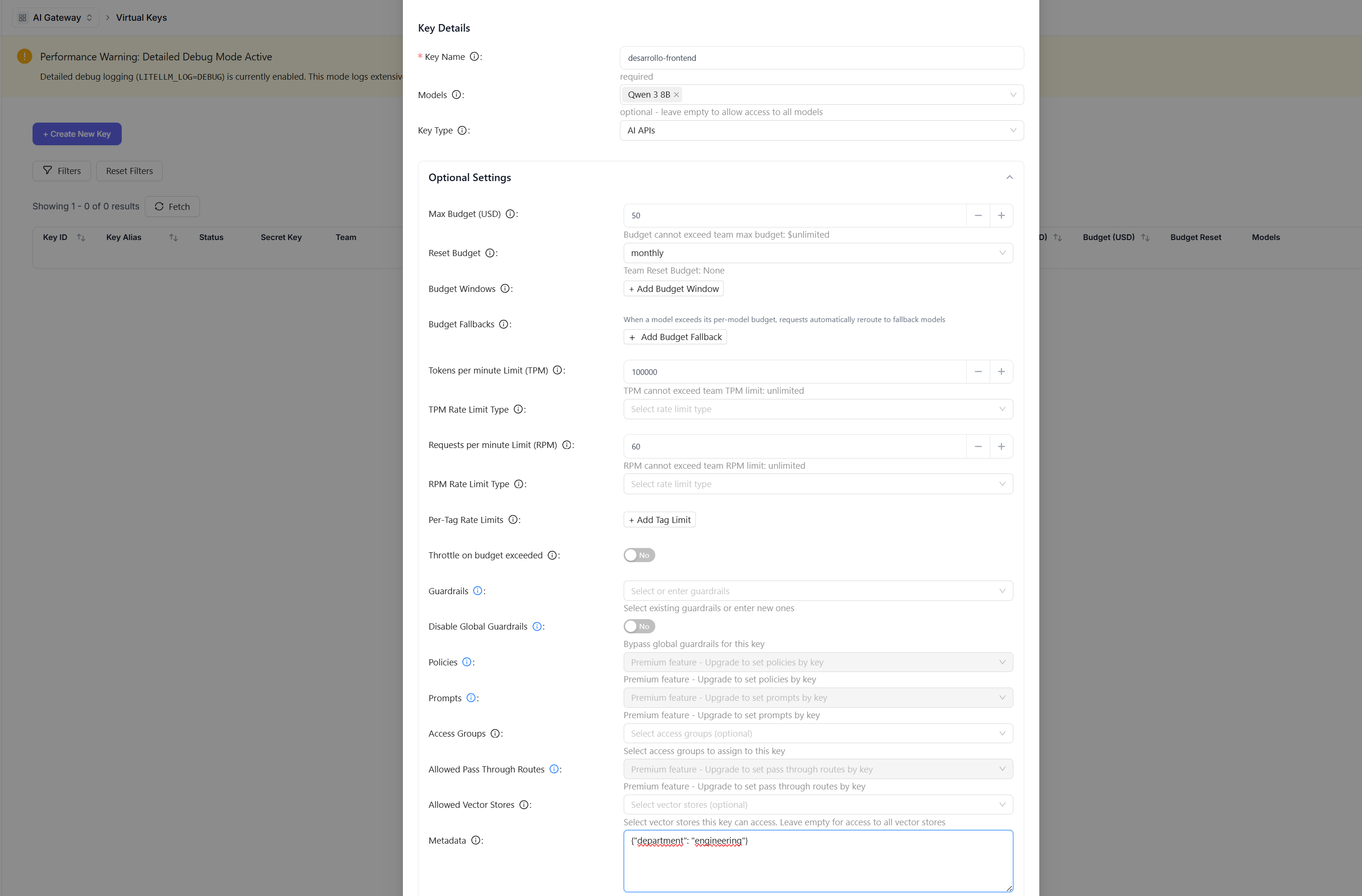Click the Per-Tag Rate Limits info icon
The width and height of the screenshot is (1362, 896).
point(513,520)
